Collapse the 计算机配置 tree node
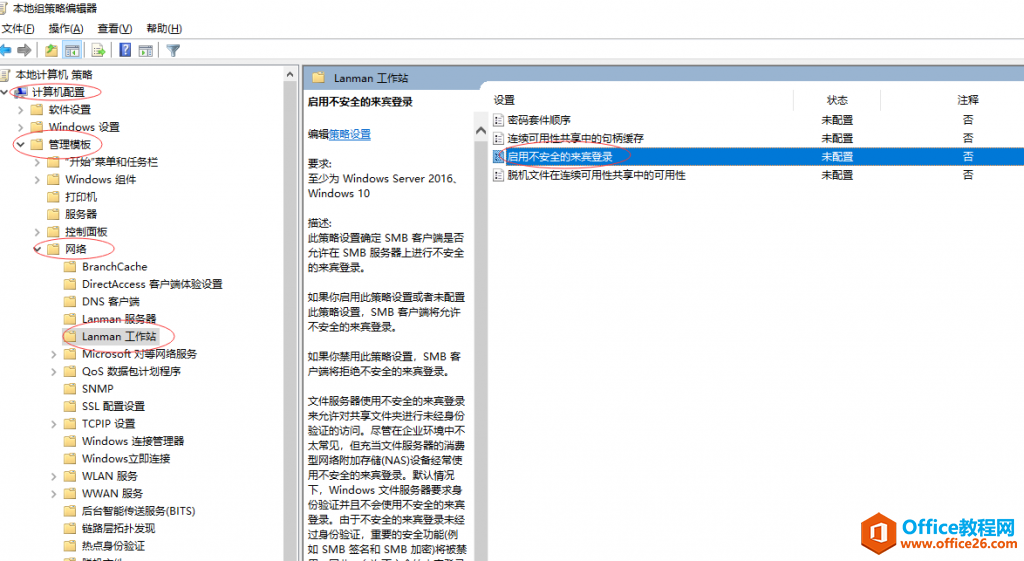Image resolution: width=1024 pixels, height=561 pixels. [5, 92]
